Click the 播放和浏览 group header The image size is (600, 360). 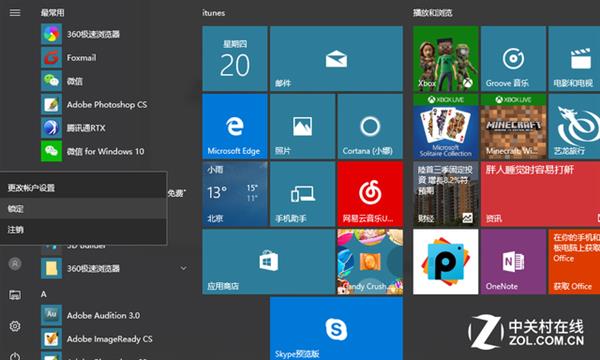[x=432, y=13]
